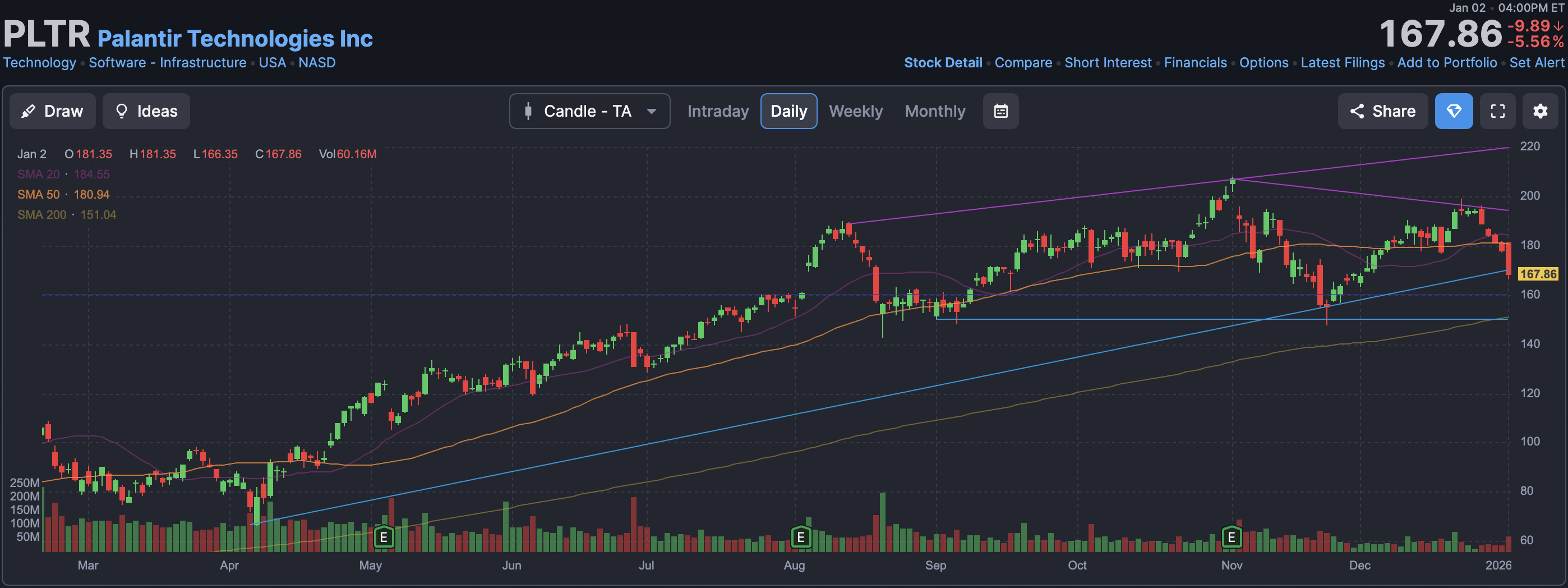
Task: Click the Add to Portfolio link
Action: tap(1447, 63)
